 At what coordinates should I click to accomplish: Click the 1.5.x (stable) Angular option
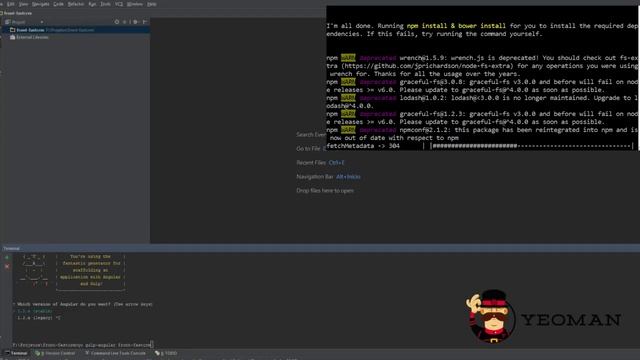click(x=35, y=311)
